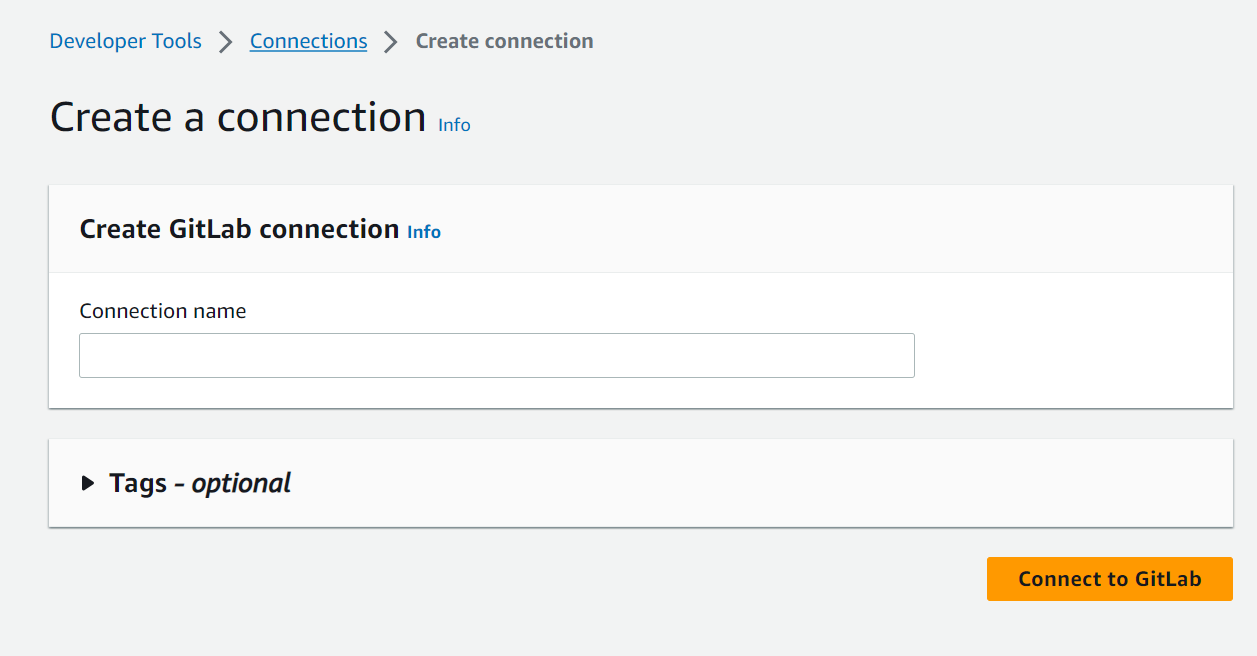Activate the orange GitLab connect button
Screen dimensions: 1257x656
1109,578
